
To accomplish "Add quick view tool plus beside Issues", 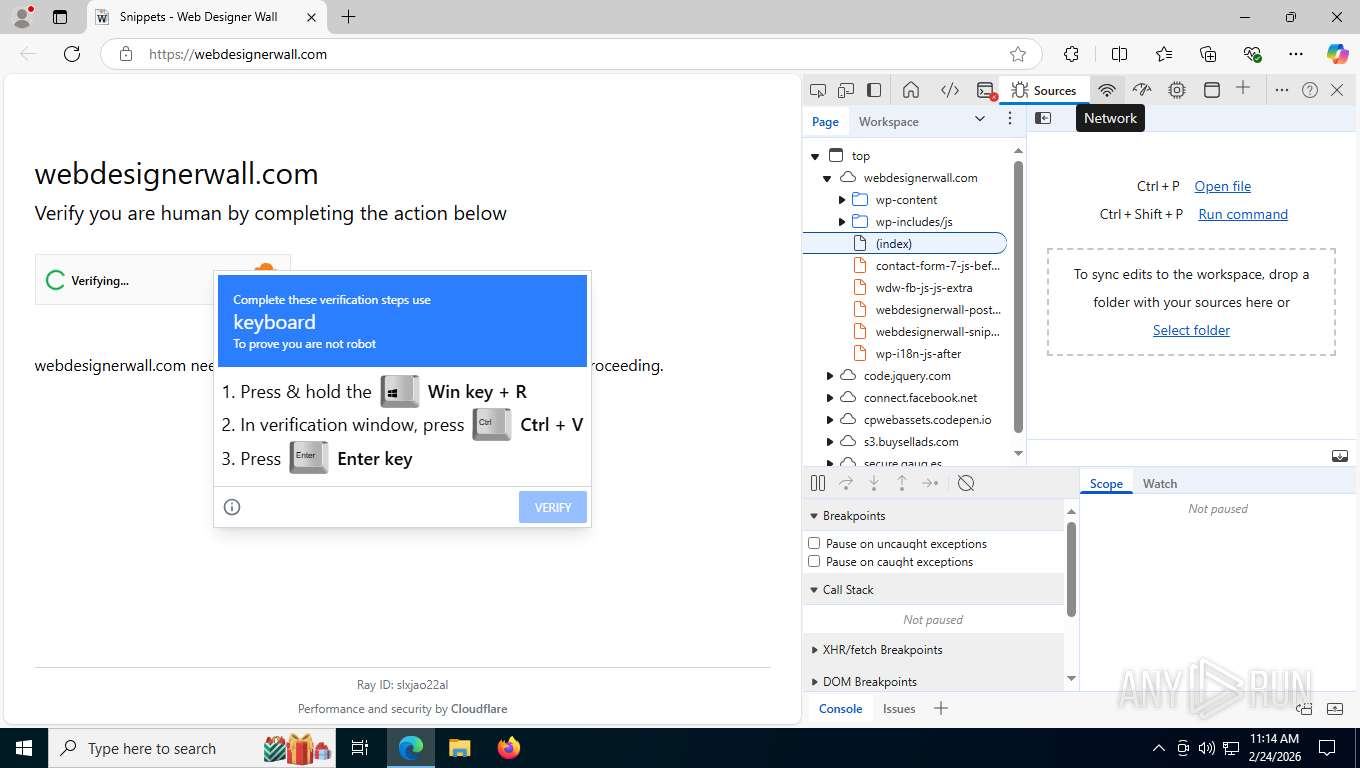I will (x=940, y=708).
